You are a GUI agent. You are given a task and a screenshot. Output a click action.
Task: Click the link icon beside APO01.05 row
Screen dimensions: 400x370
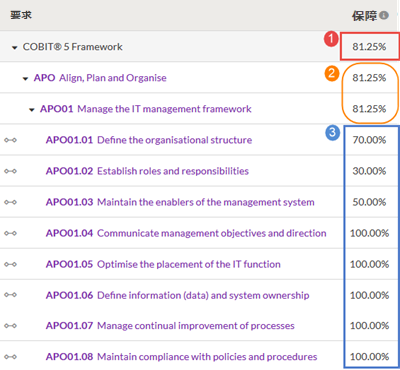point(10,264)
